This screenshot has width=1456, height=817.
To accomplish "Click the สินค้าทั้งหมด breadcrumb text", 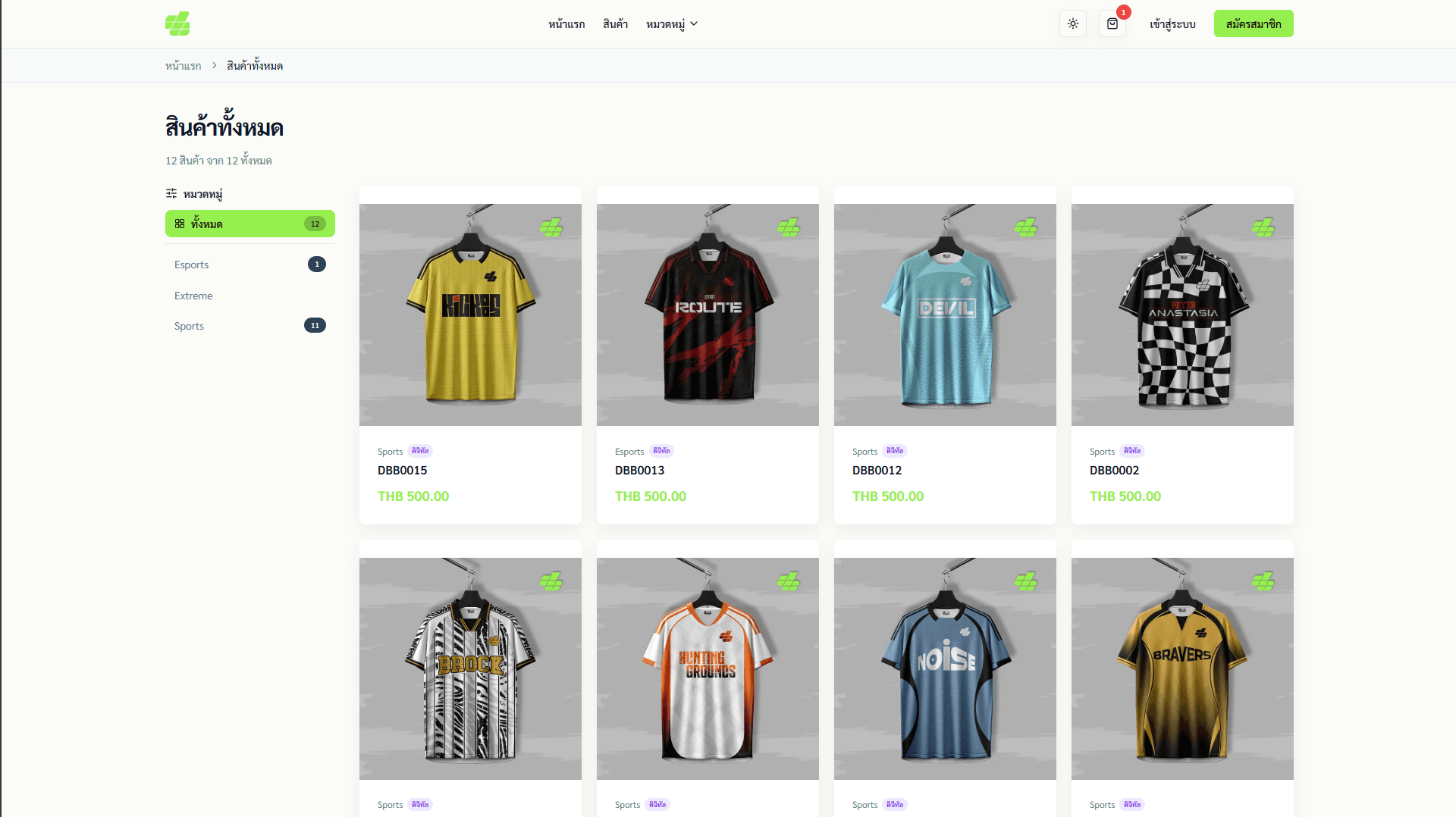I will 255,66.
